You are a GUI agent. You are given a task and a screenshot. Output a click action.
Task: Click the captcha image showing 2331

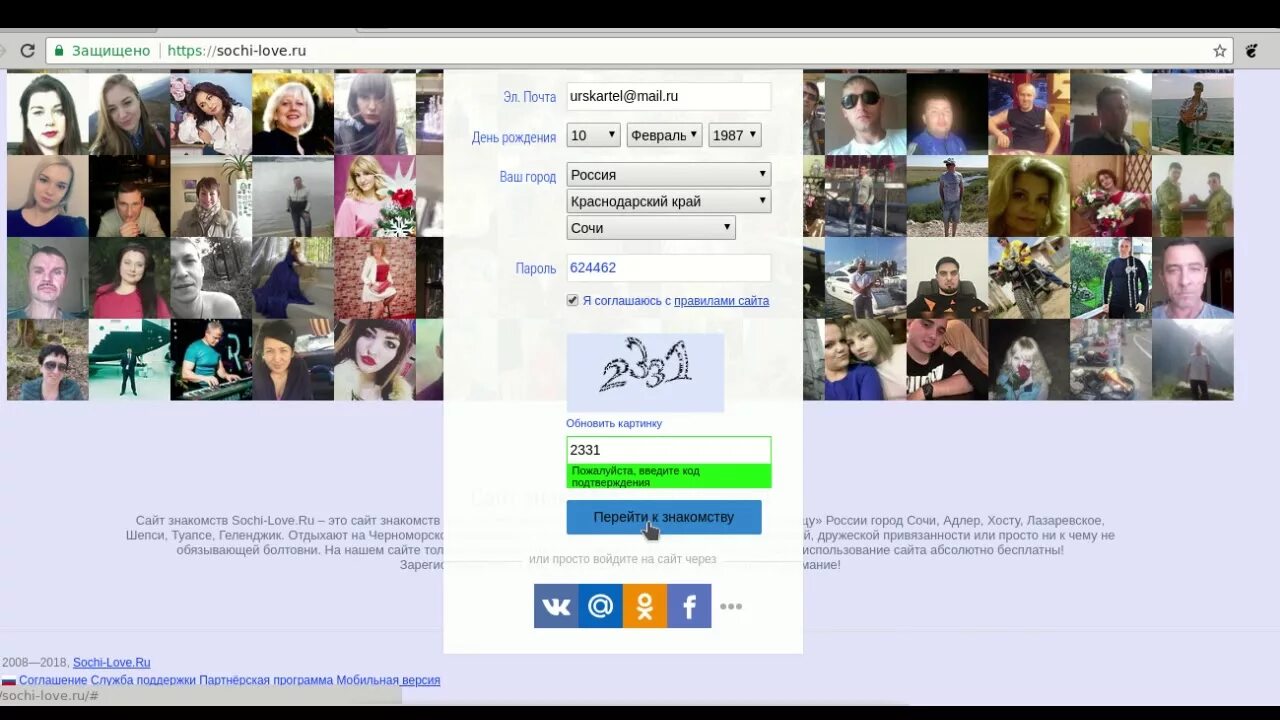tap(645, 372)
